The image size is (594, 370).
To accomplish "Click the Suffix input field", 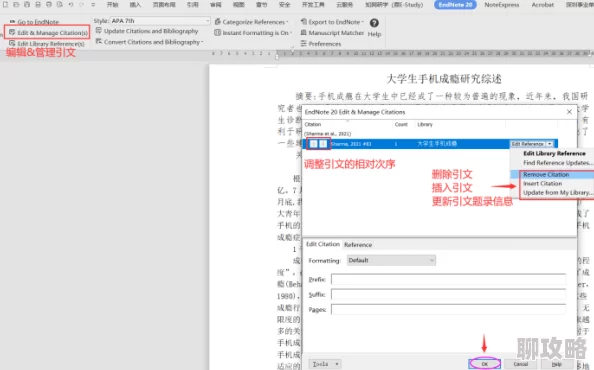I will click(448, 295).
